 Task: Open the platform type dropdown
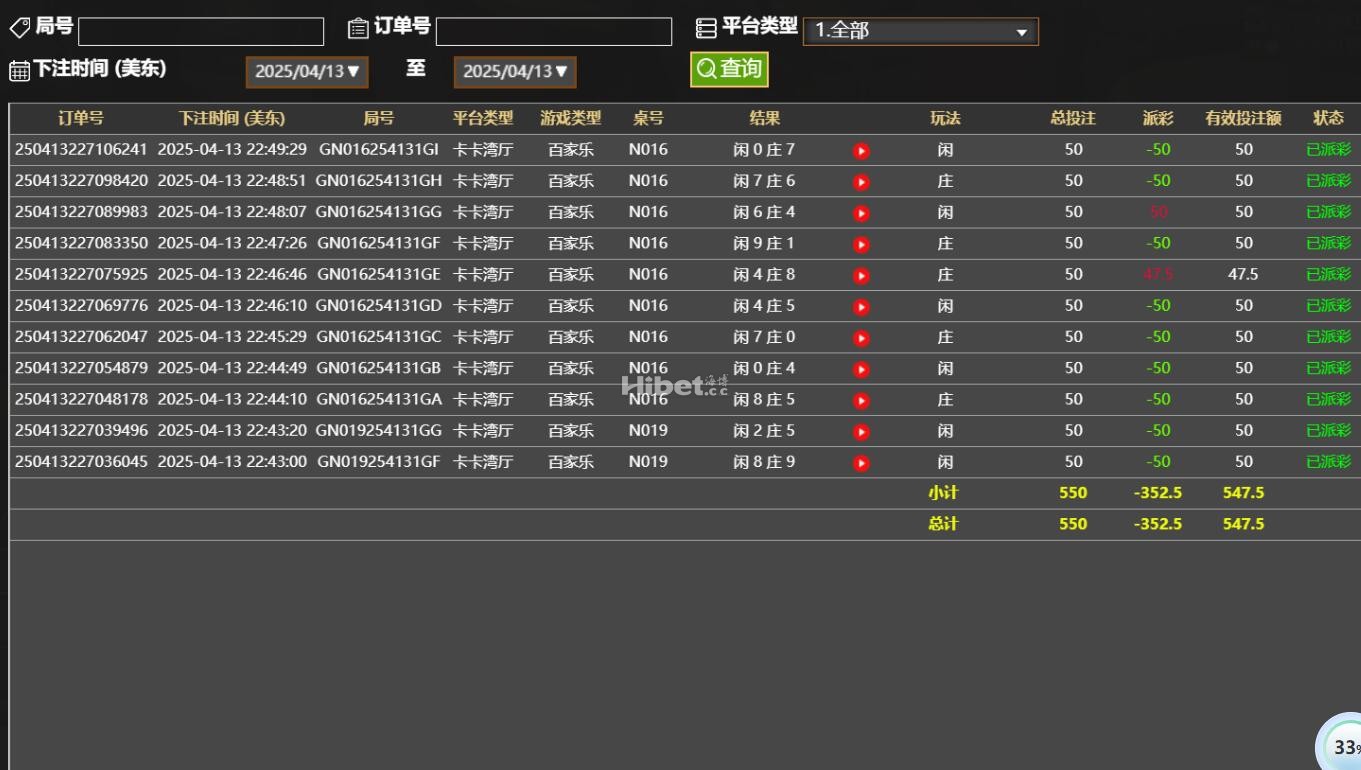[x=920, y=31]
